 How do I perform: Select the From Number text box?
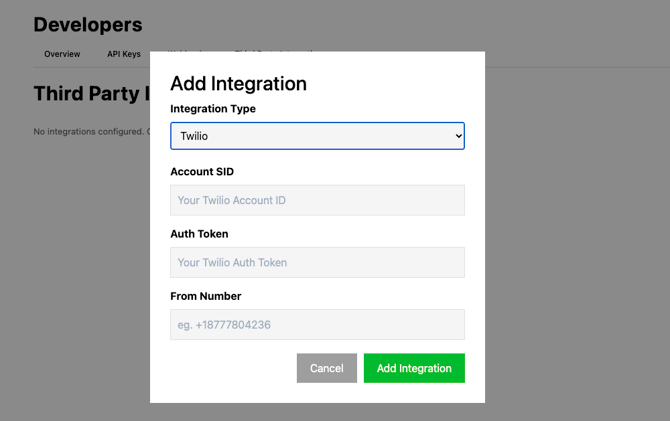coord(317,324)
